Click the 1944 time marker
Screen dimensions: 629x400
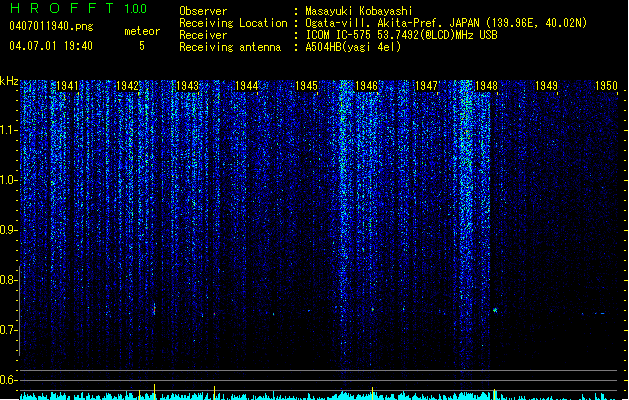pos(246,86)
